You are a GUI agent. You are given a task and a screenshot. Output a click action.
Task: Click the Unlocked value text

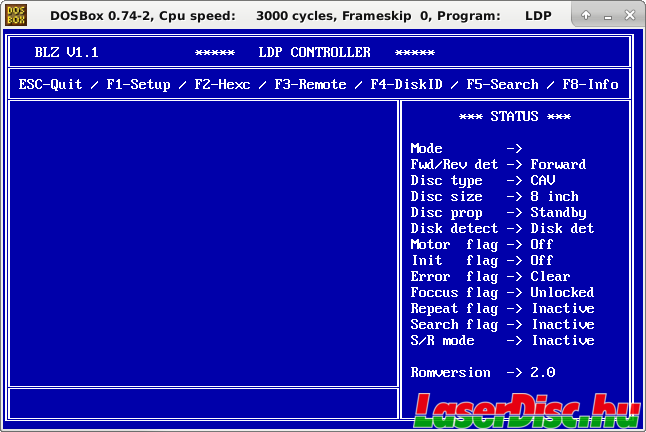[562, 293]
